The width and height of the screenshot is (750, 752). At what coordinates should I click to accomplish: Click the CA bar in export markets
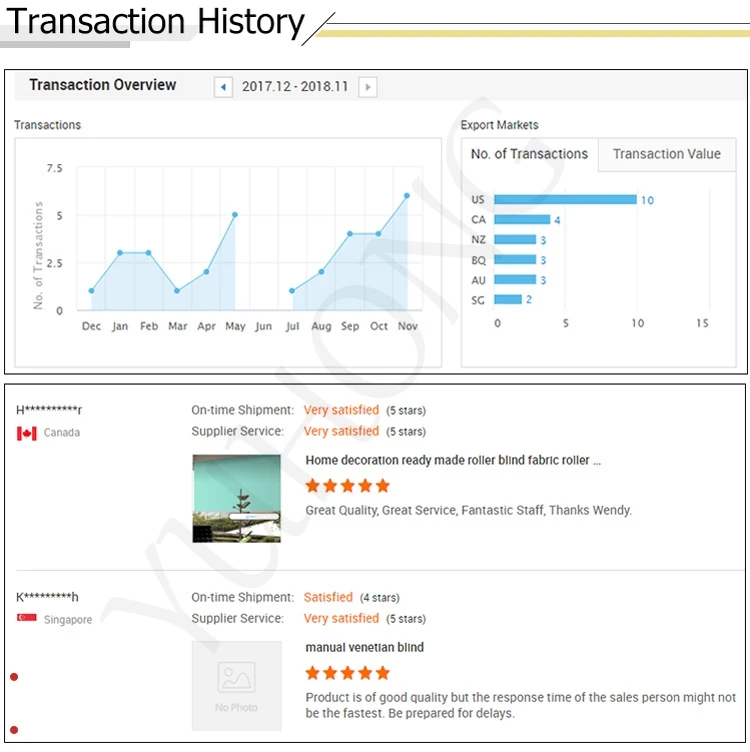coord(522,220)
